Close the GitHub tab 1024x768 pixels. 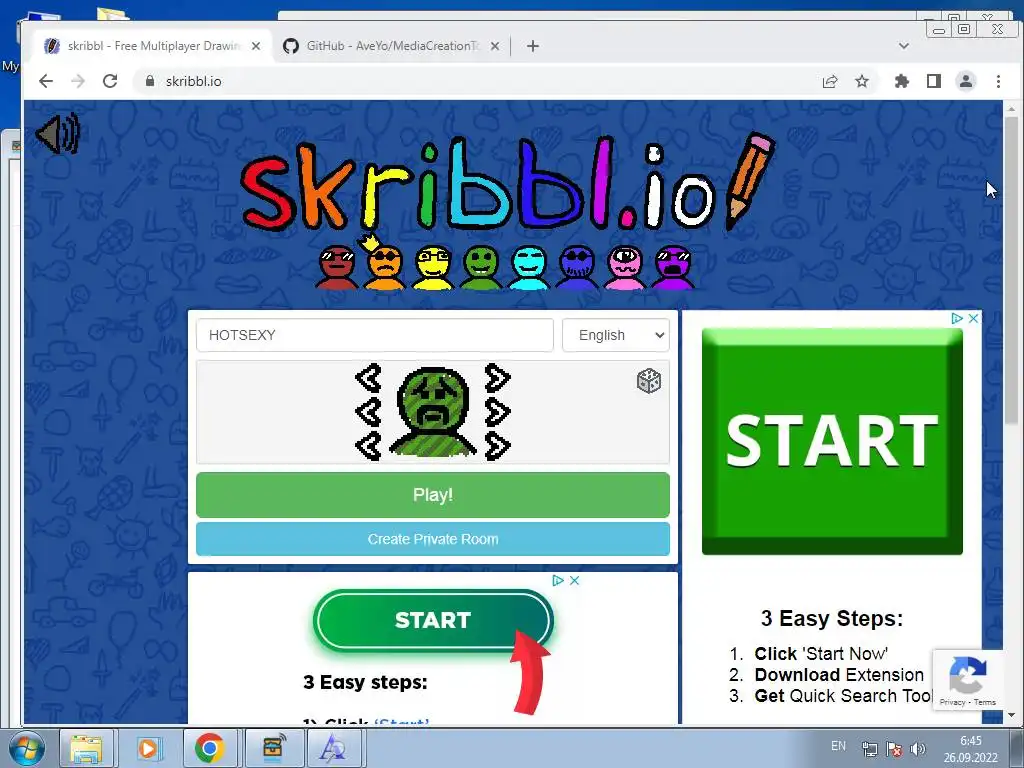(495, 46)
